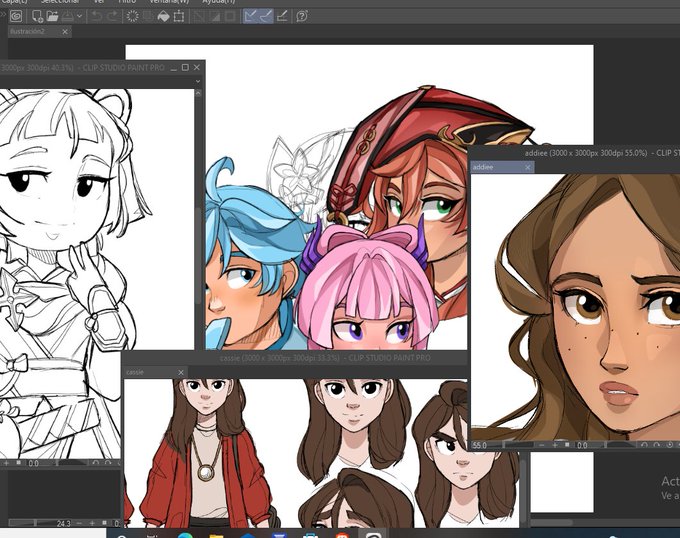
Task: Close the cassie tab
Action: coord(181,372)
